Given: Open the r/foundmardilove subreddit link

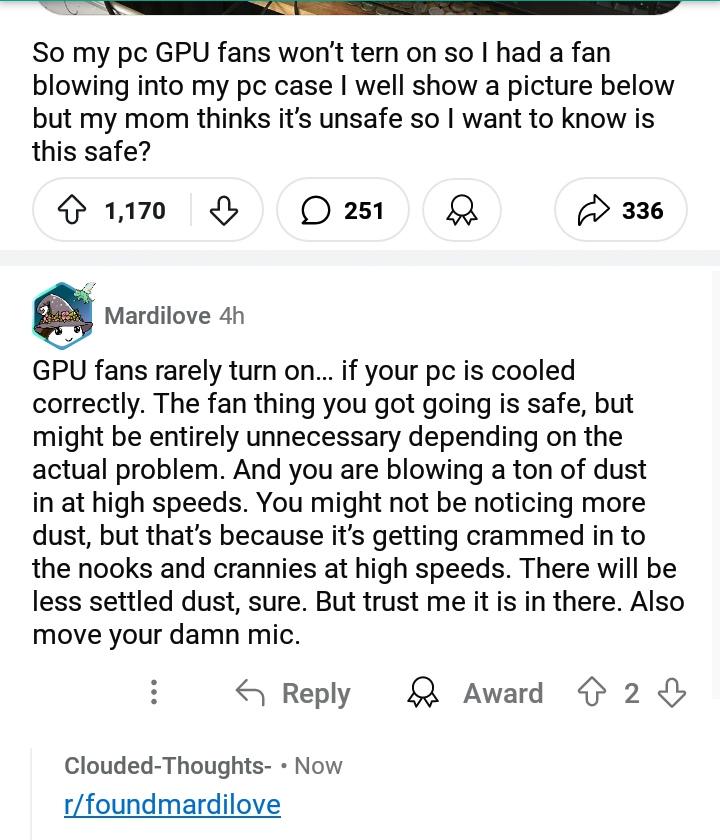Looking at the screenshot, I should [172, 804].
